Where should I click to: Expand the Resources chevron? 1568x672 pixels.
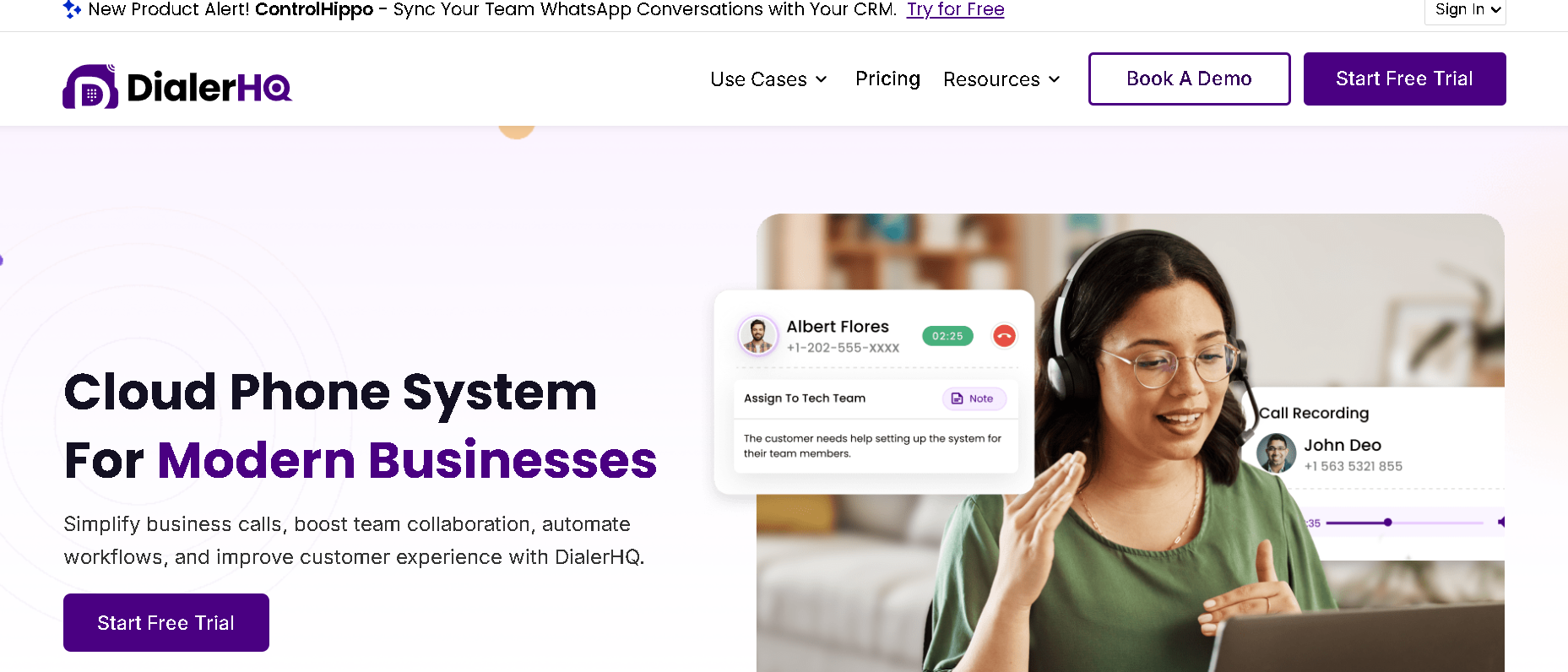pos(1054,79)
